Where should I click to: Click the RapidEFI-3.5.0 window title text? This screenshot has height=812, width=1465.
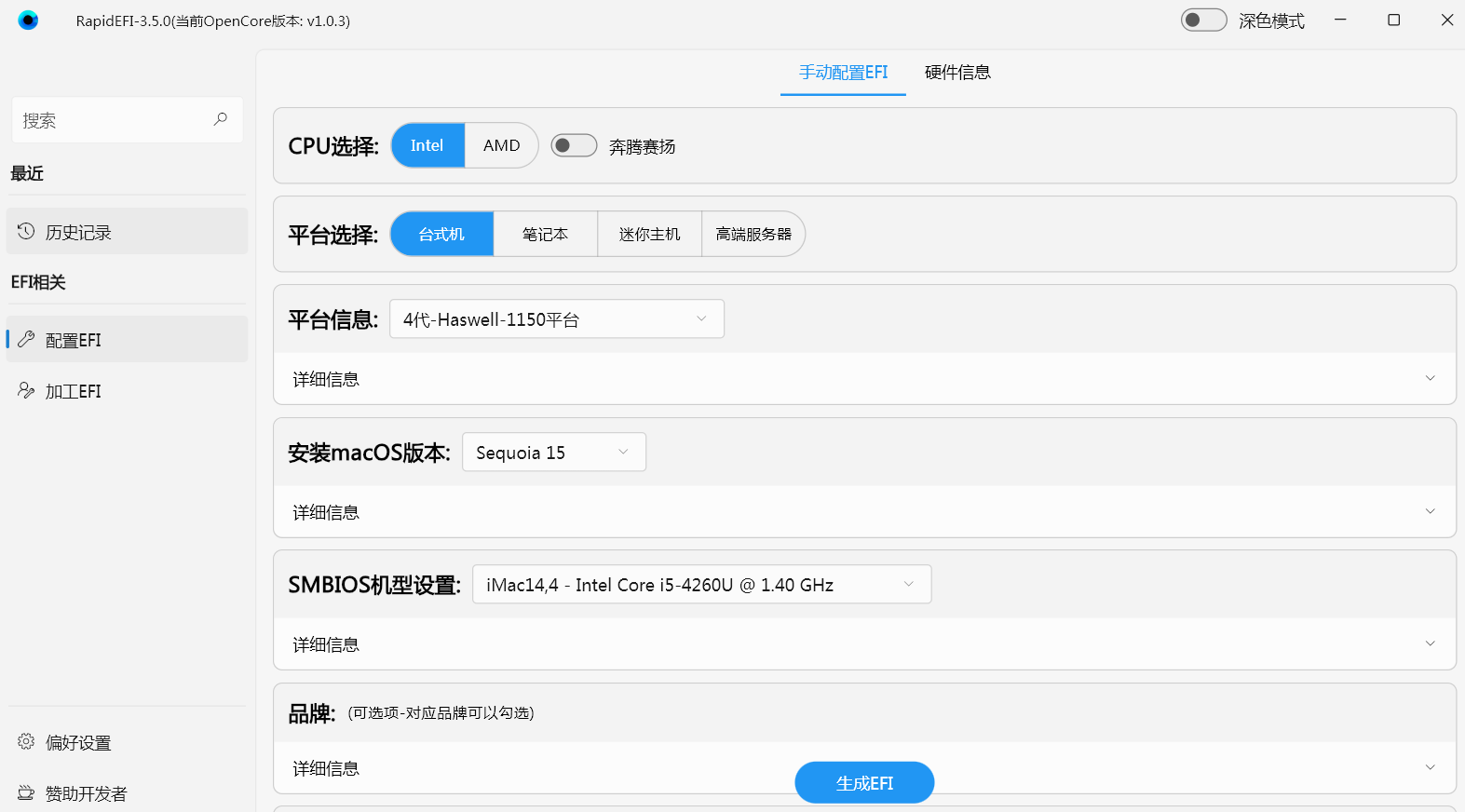coord(213,20)
